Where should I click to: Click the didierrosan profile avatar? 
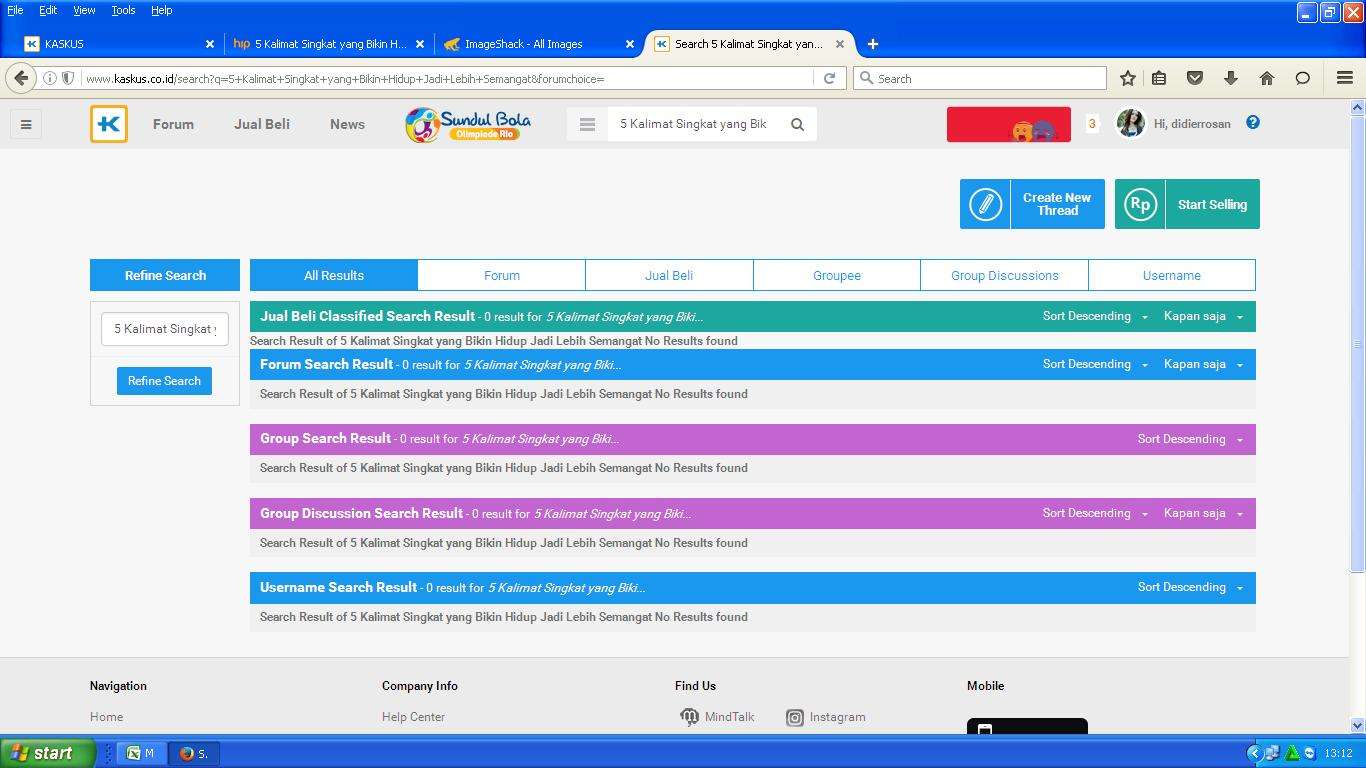point(1130,123)
